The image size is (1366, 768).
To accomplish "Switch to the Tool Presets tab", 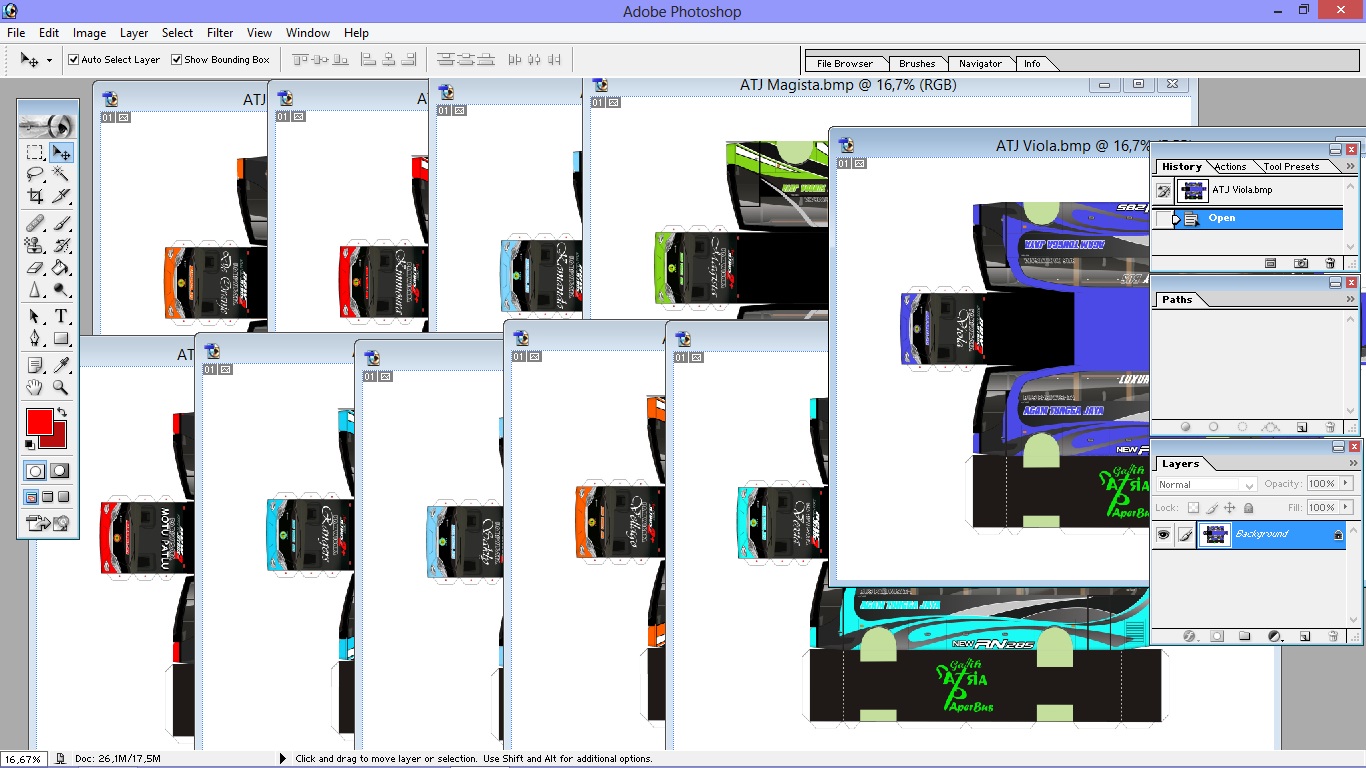I will click(1292, 167).
